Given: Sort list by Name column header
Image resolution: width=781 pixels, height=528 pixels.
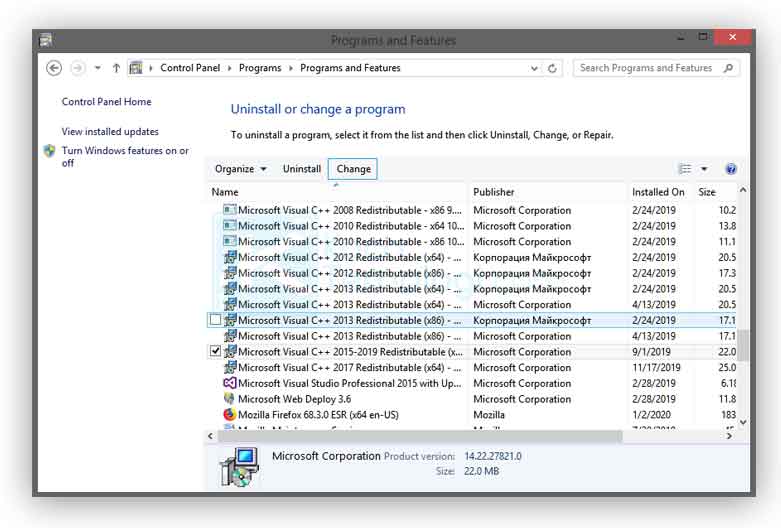Looking at the screenshot, I should point(337,192).
